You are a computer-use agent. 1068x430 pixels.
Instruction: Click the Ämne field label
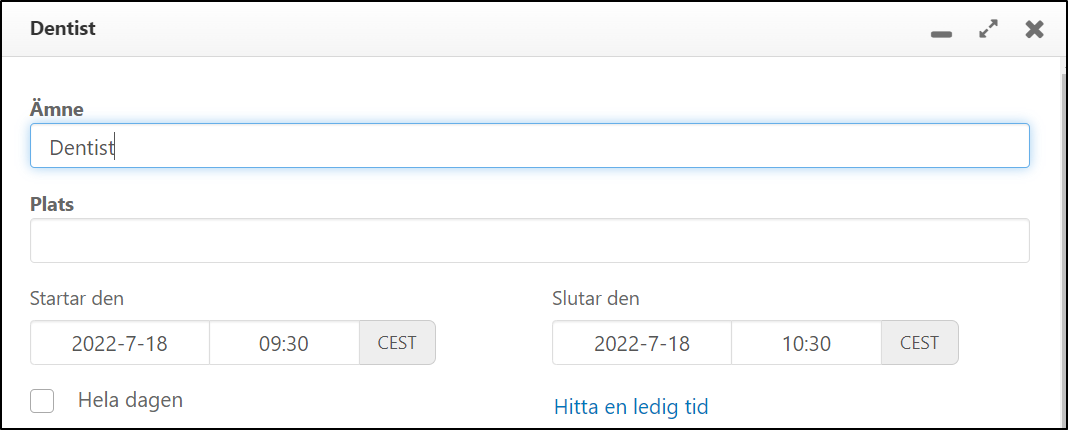click(x=57, y=109)
